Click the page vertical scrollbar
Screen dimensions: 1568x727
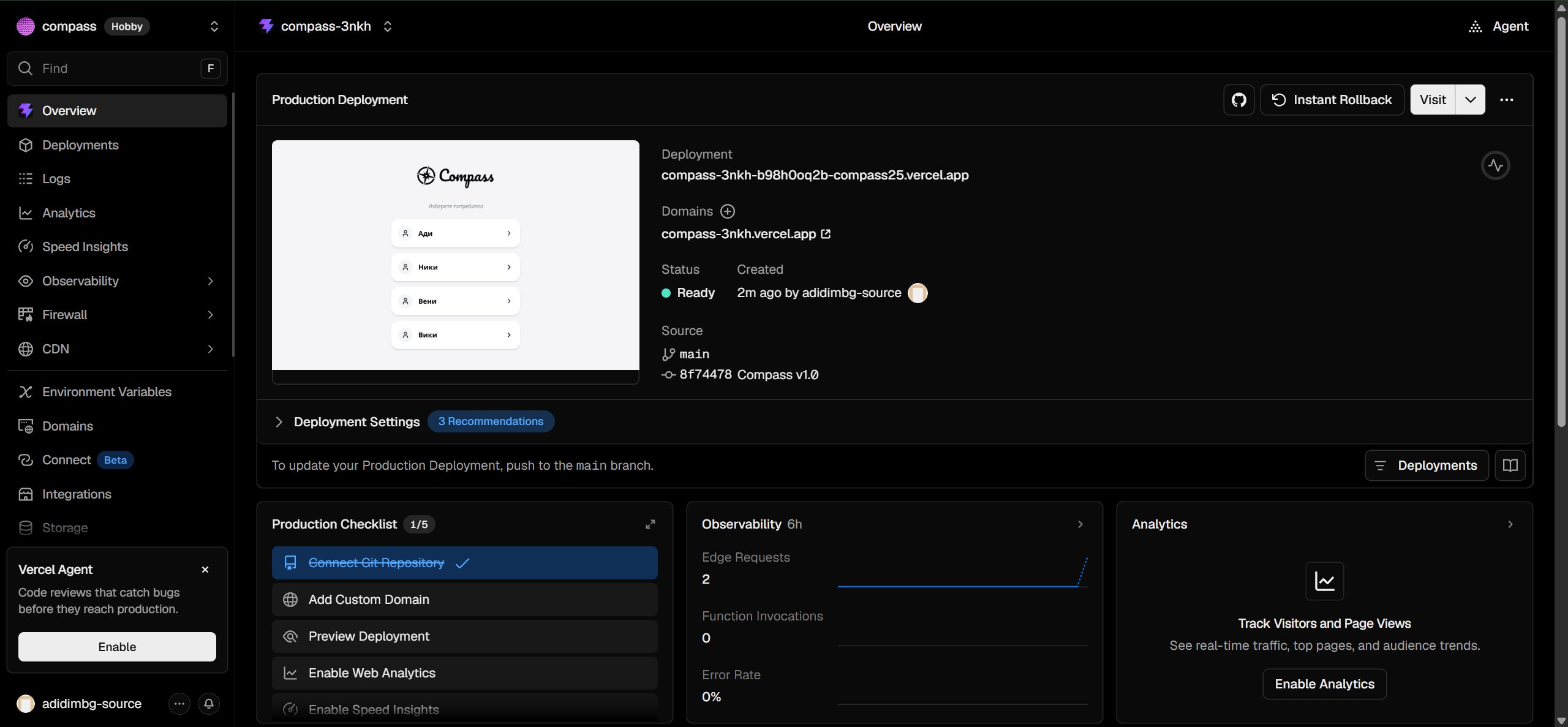1561,220
